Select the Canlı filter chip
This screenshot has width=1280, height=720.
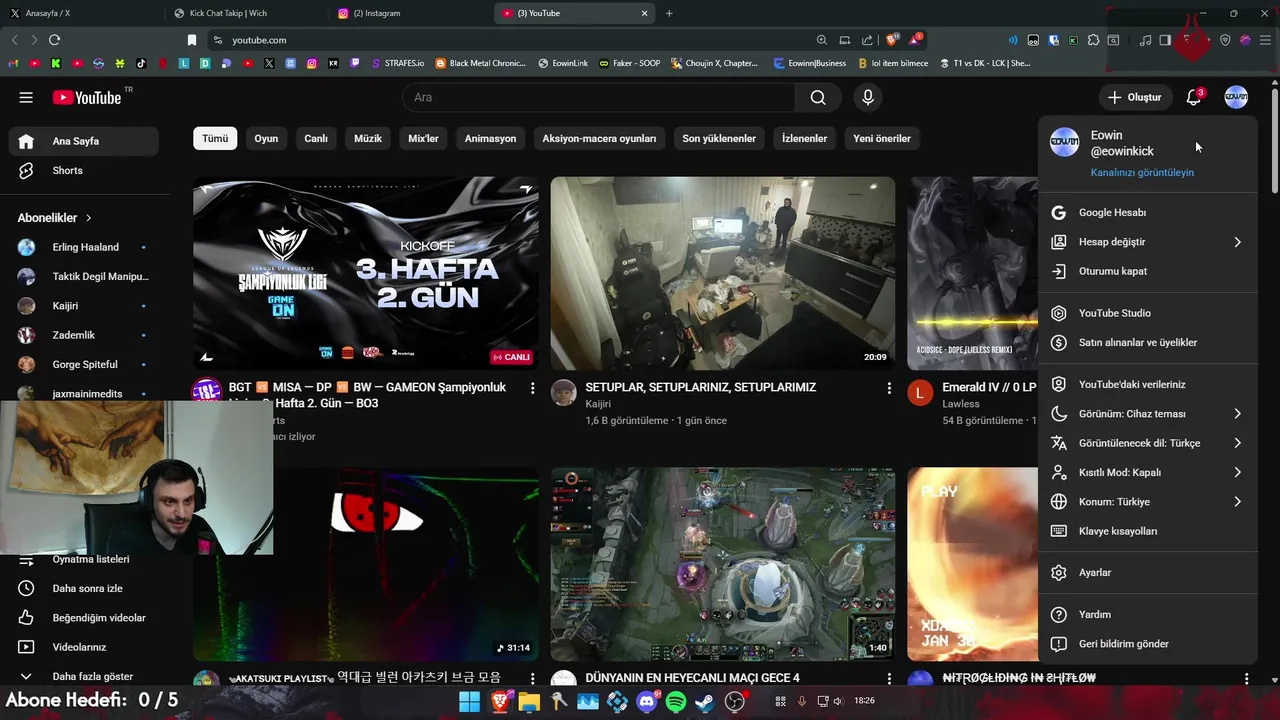coord(316,138)
